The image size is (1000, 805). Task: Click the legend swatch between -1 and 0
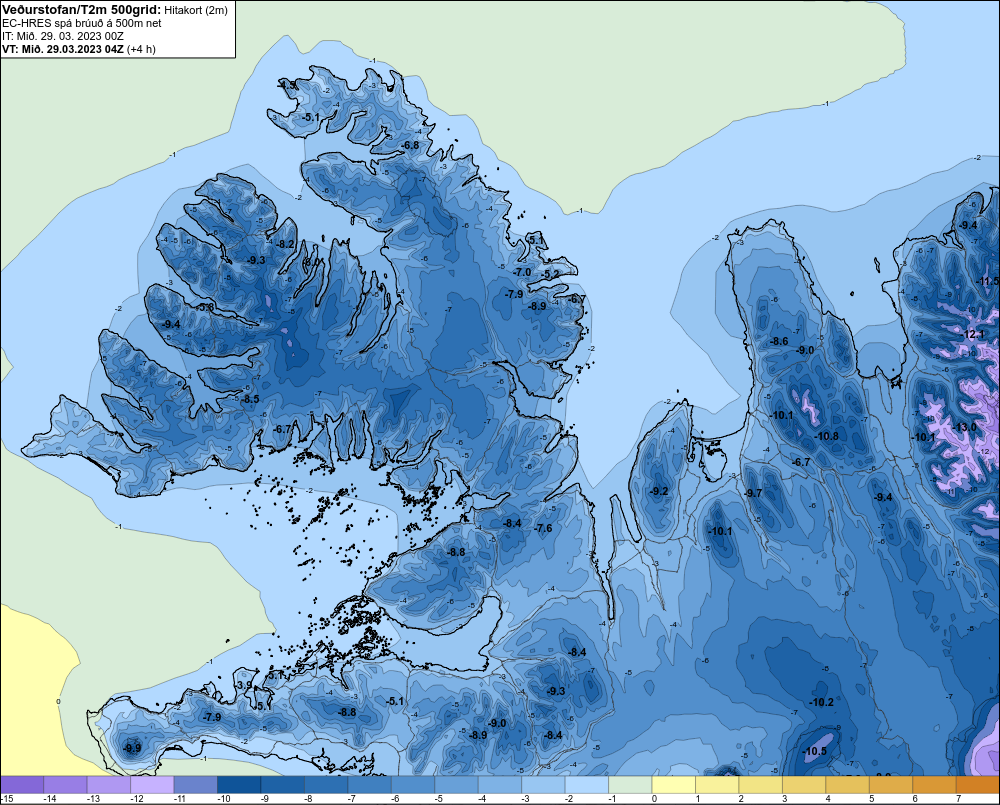pos(631,784)
